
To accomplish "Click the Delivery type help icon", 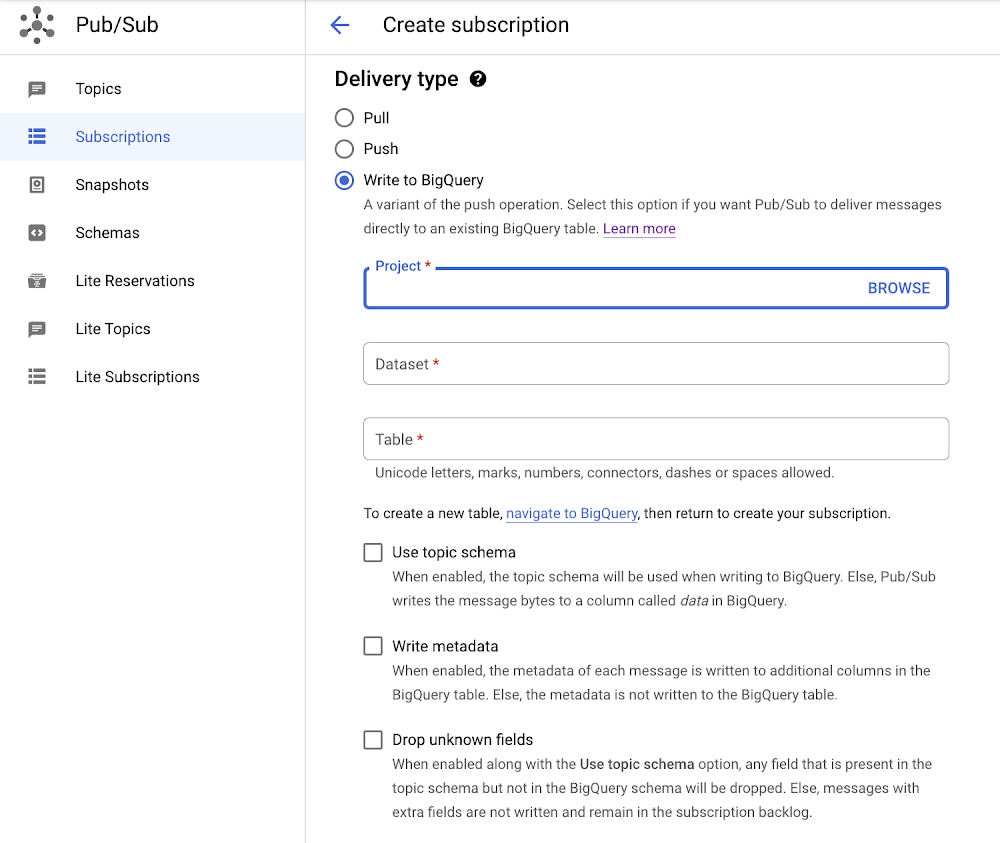I will tap(478, 79).
